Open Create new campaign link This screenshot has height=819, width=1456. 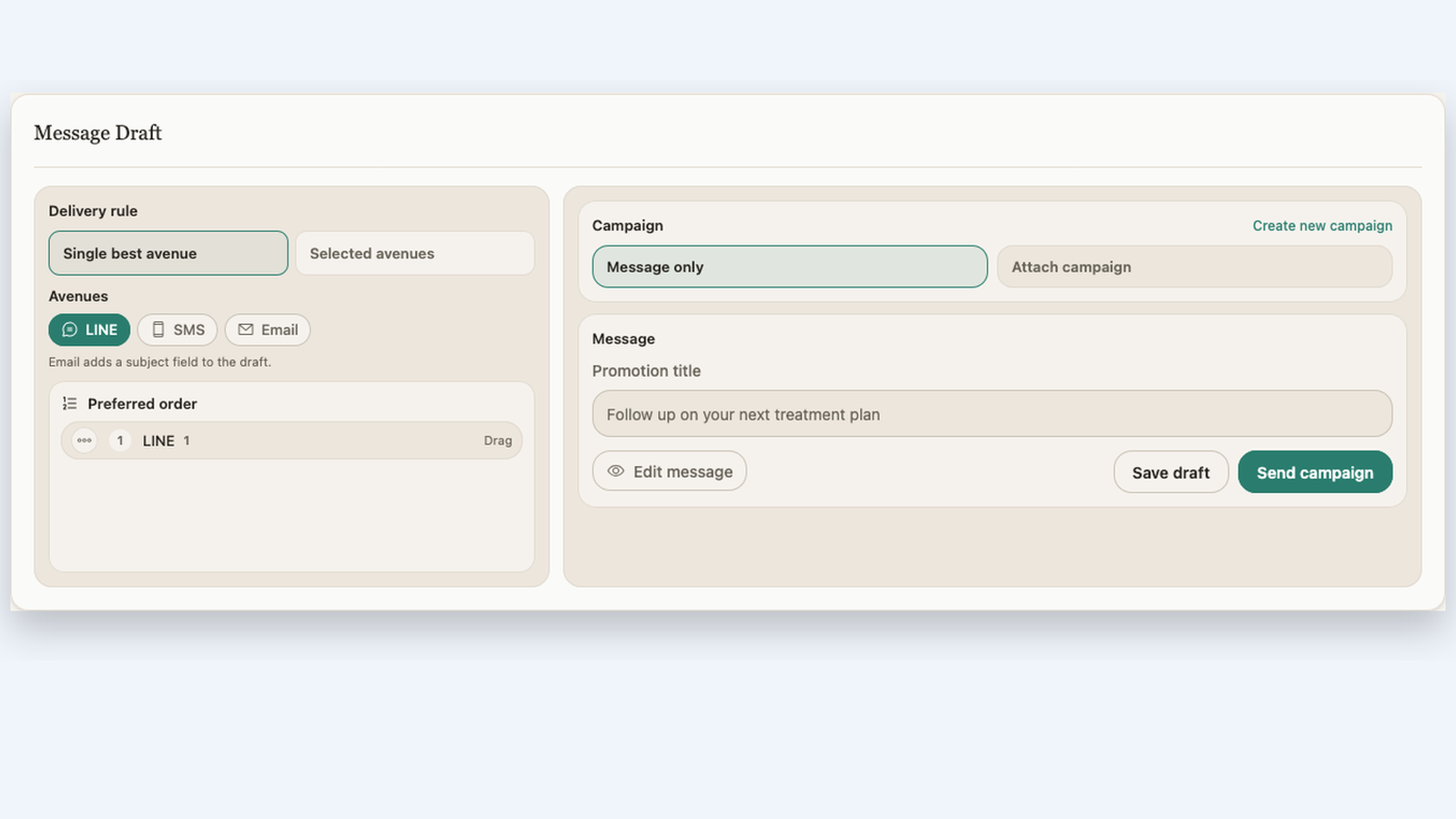point(1322,226)
